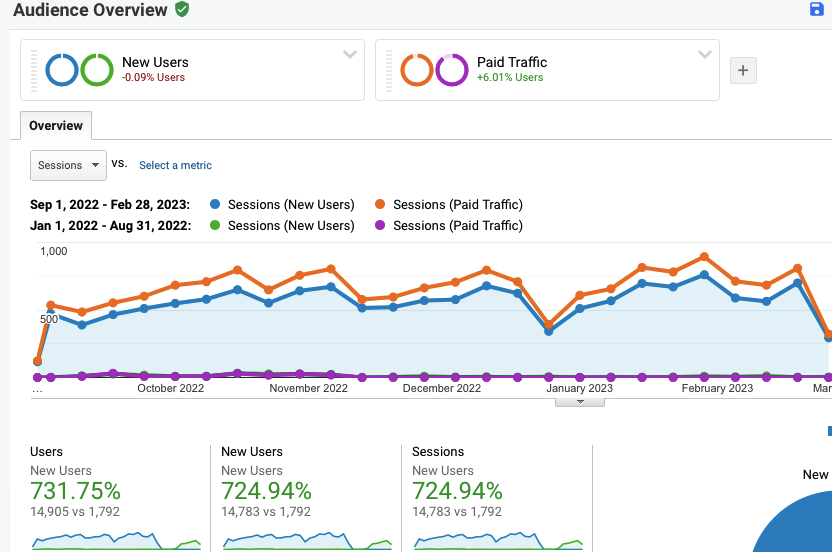The width and height of the screenshot is (832, 552).
Task: Open the Sessions metric dropdown
Action: [x=68, y=165]
